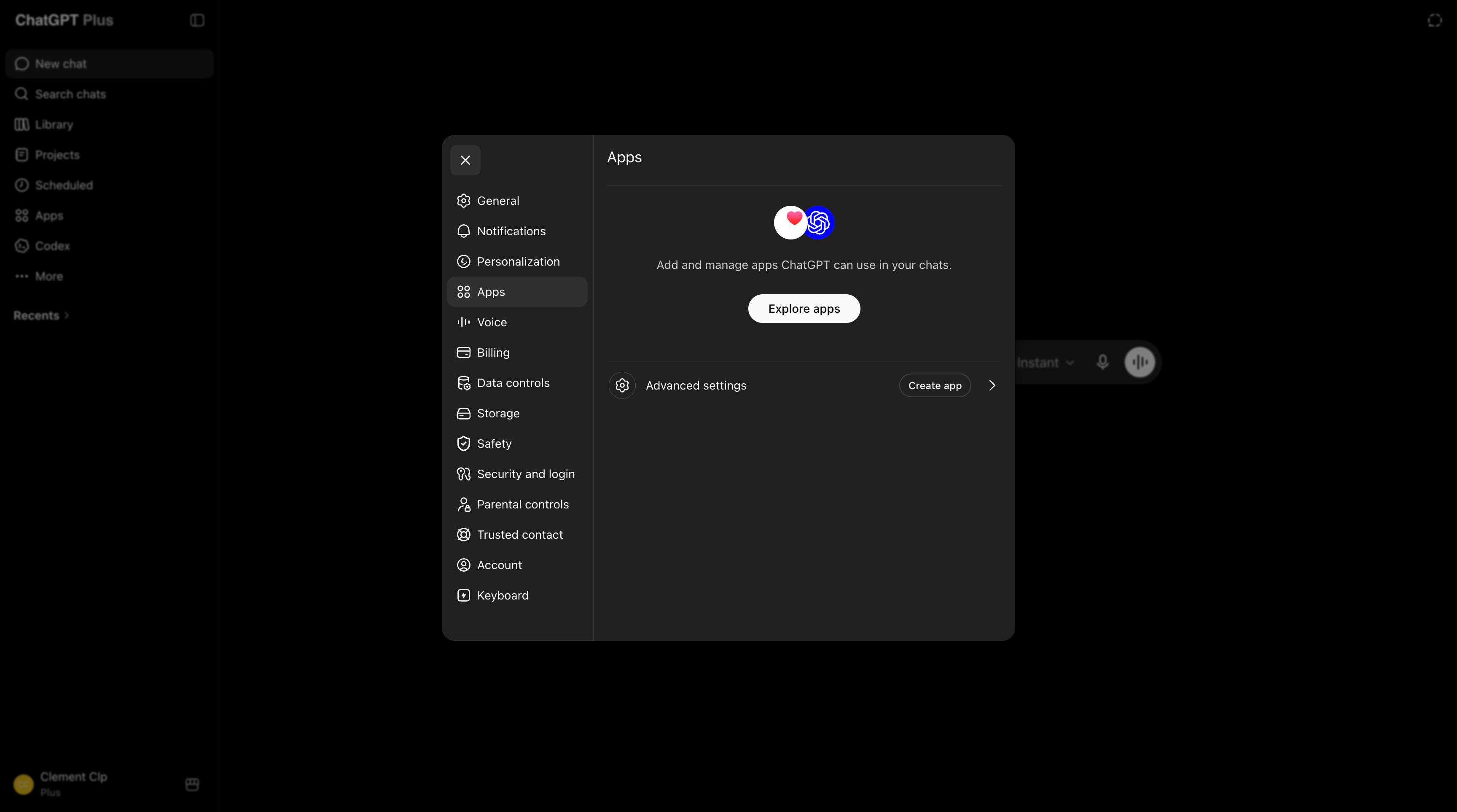The height and width of the screenshot is (812, 1457).
Task: Open Search chats in sidebar
Action: [x=109, y=94]
